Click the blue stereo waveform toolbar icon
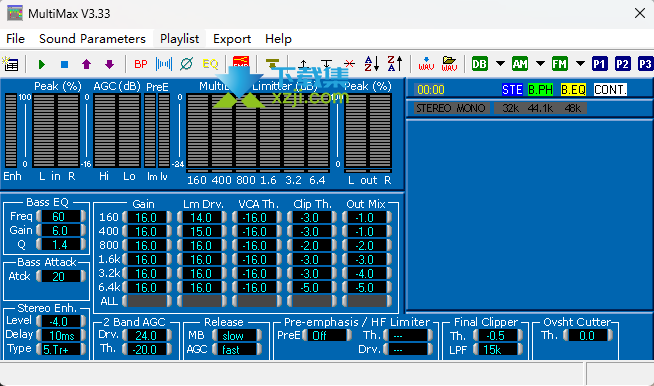Viewport: 654px width, 386px height. click(x=164, y=64)
